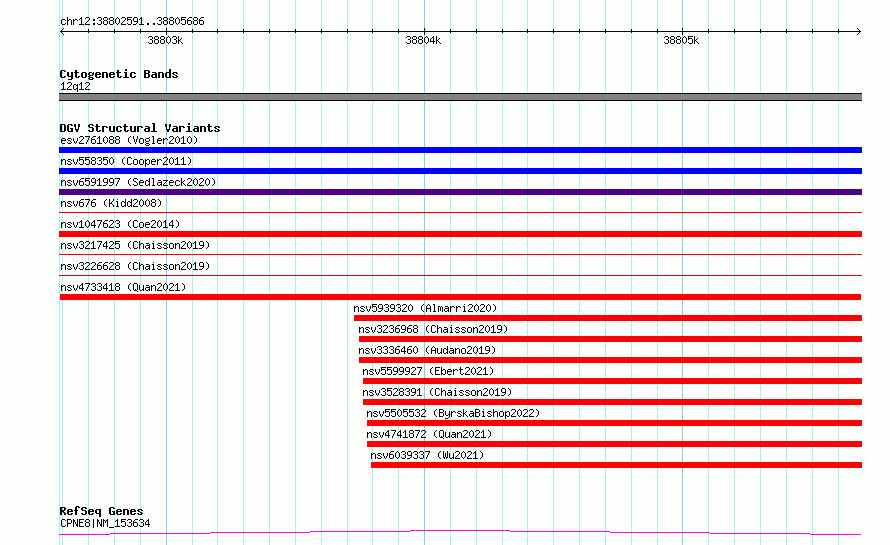Click the 38804k ruler label
Image resolution: width=890 pixels, height=545 pixels.
click(423, 40)
